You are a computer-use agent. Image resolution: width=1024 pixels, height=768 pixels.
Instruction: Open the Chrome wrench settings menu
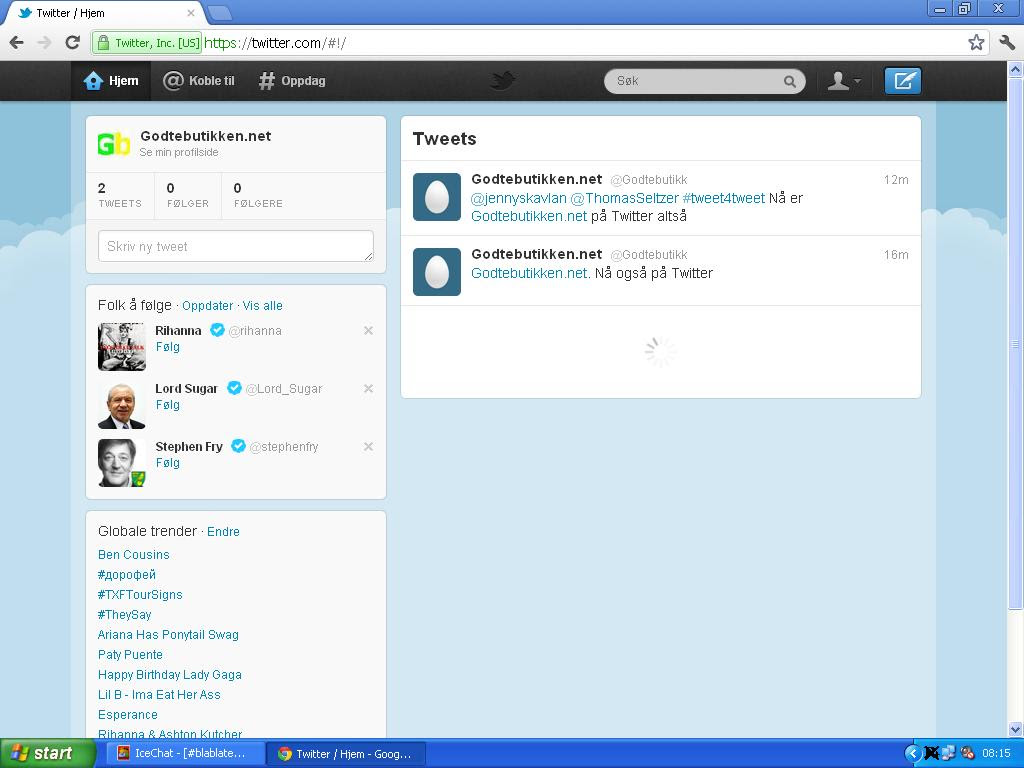click(1007, 43)
